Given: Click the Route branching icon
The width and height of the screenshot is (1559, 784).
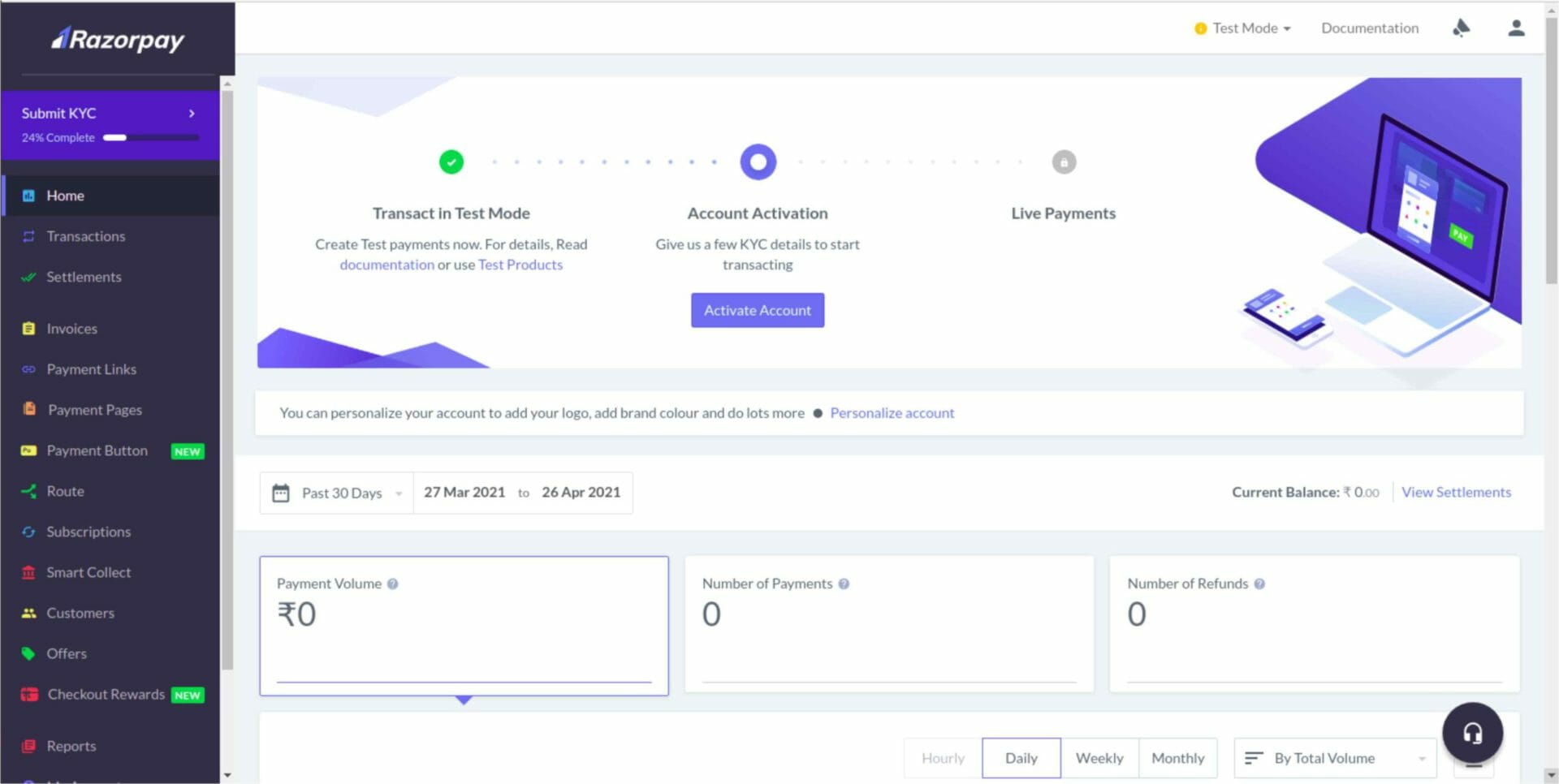Looking at the screenshot, I should click(x=28, y=491).
